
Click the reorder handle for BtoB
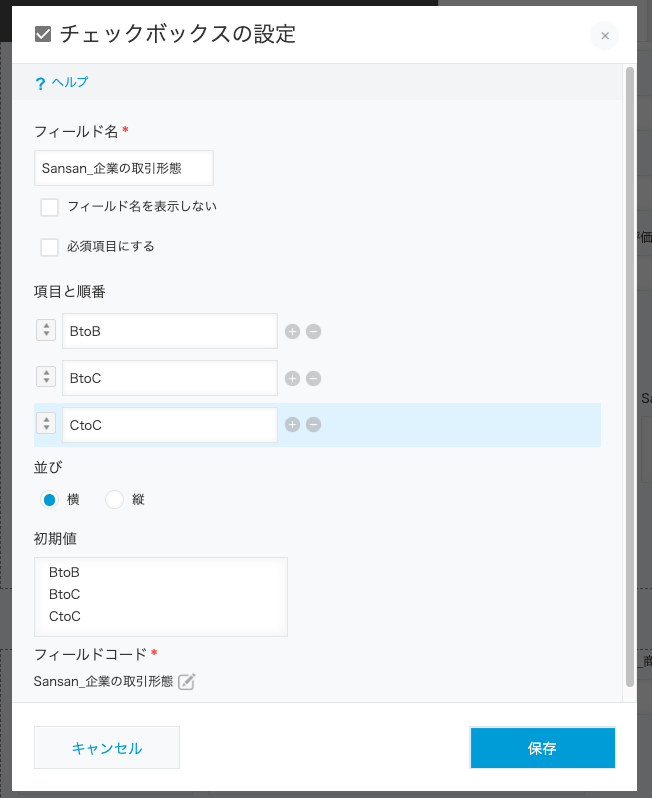point(46,330)
